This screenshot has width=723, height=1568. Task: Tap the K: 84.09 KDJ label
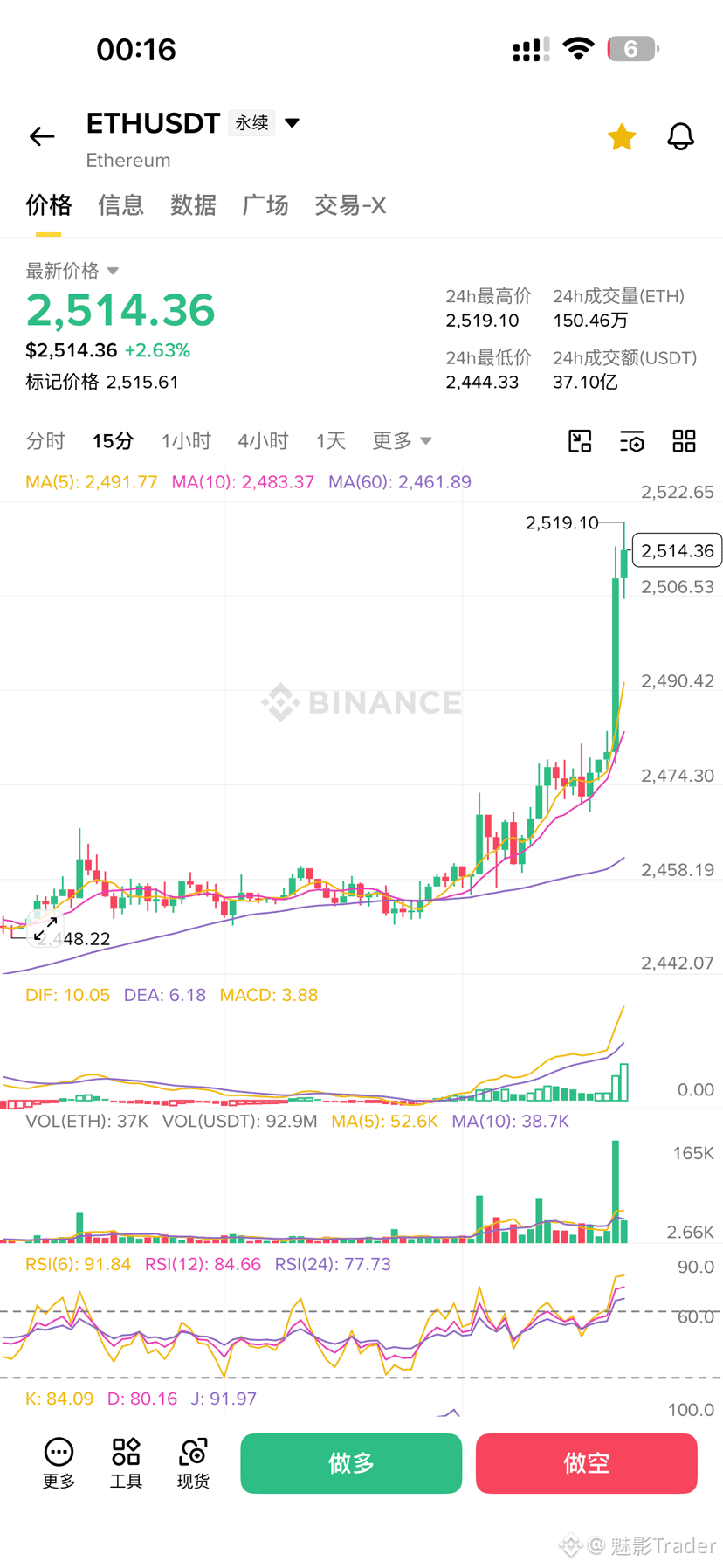pos(59,1399)
